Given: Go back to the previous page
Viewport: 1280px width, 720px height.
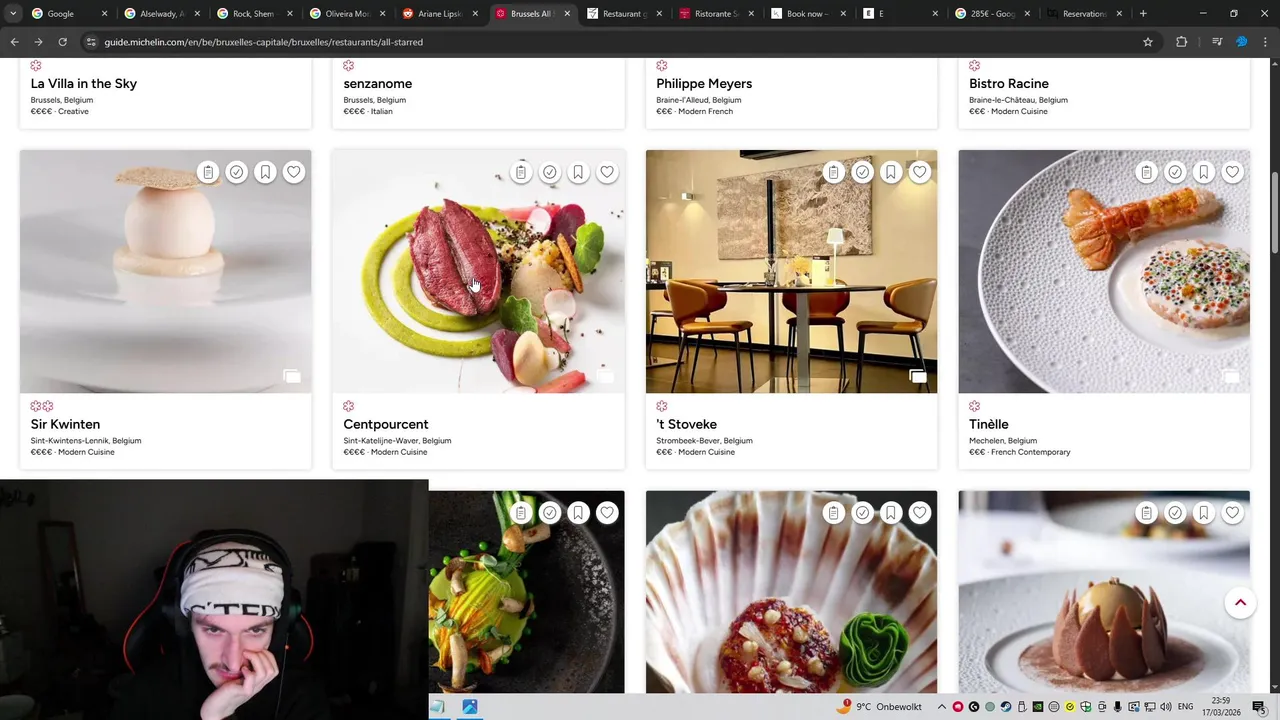Looking at the screenshot, I should click(x=14, y=42).
